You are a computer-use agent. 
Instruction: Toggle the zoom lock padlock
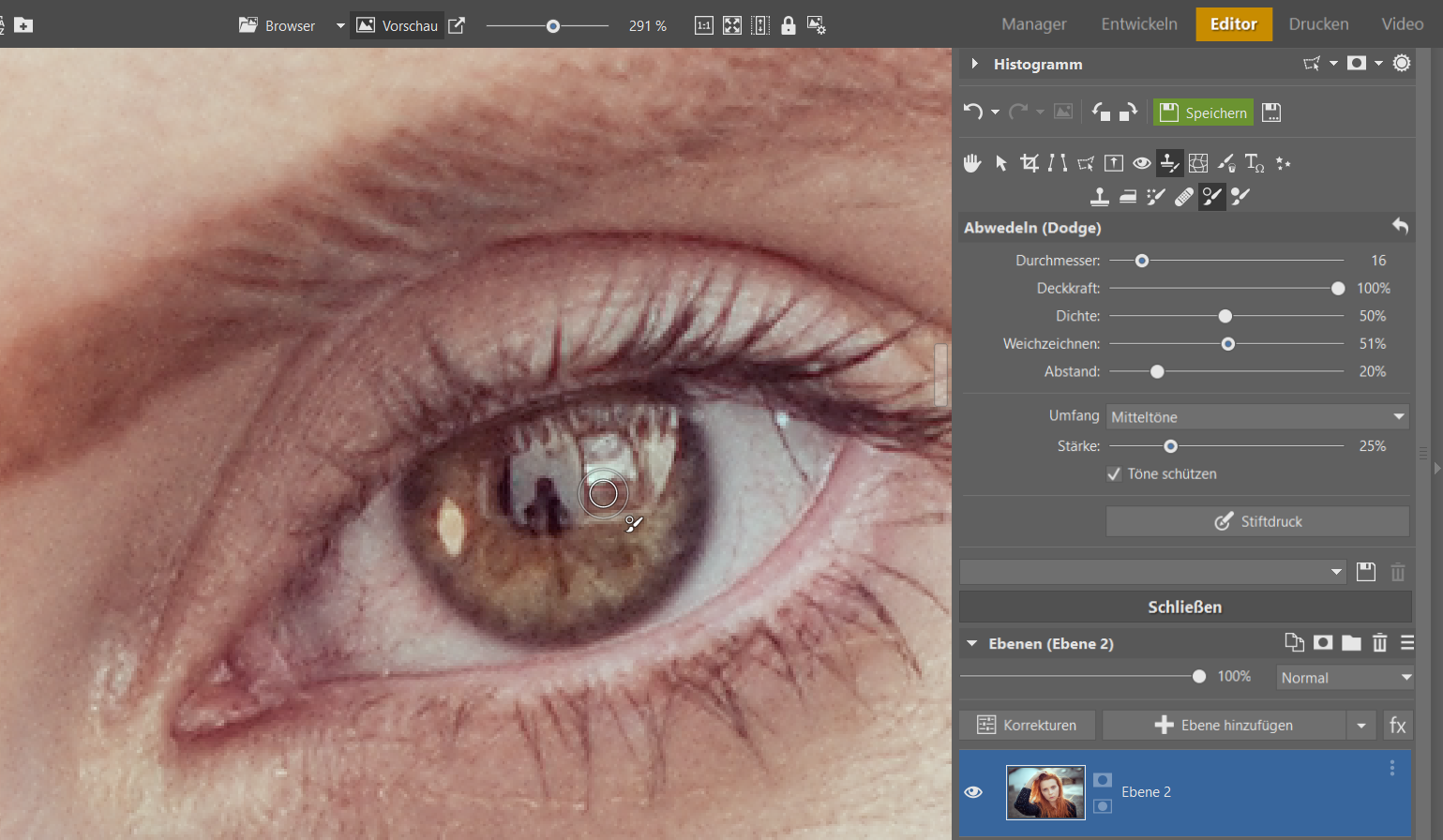[x=789, y=25]
